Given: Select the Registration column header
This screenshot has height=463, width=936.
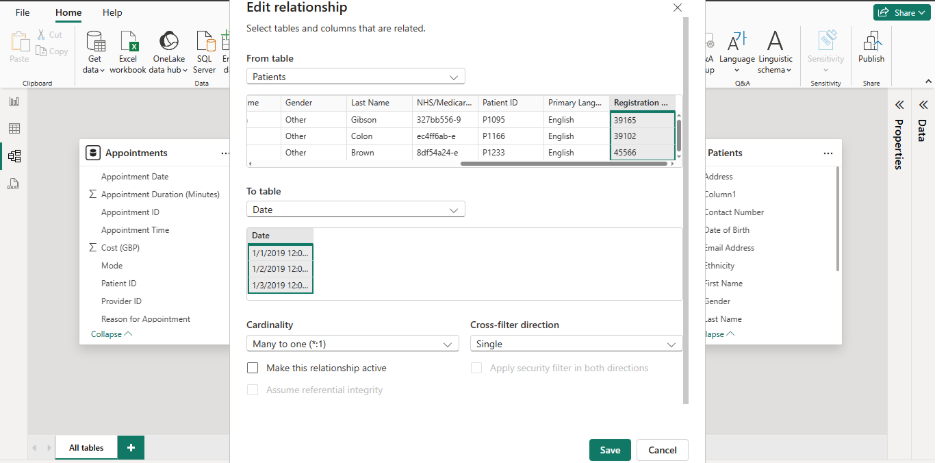Looking at the screenshot, I should coord(642,103).
